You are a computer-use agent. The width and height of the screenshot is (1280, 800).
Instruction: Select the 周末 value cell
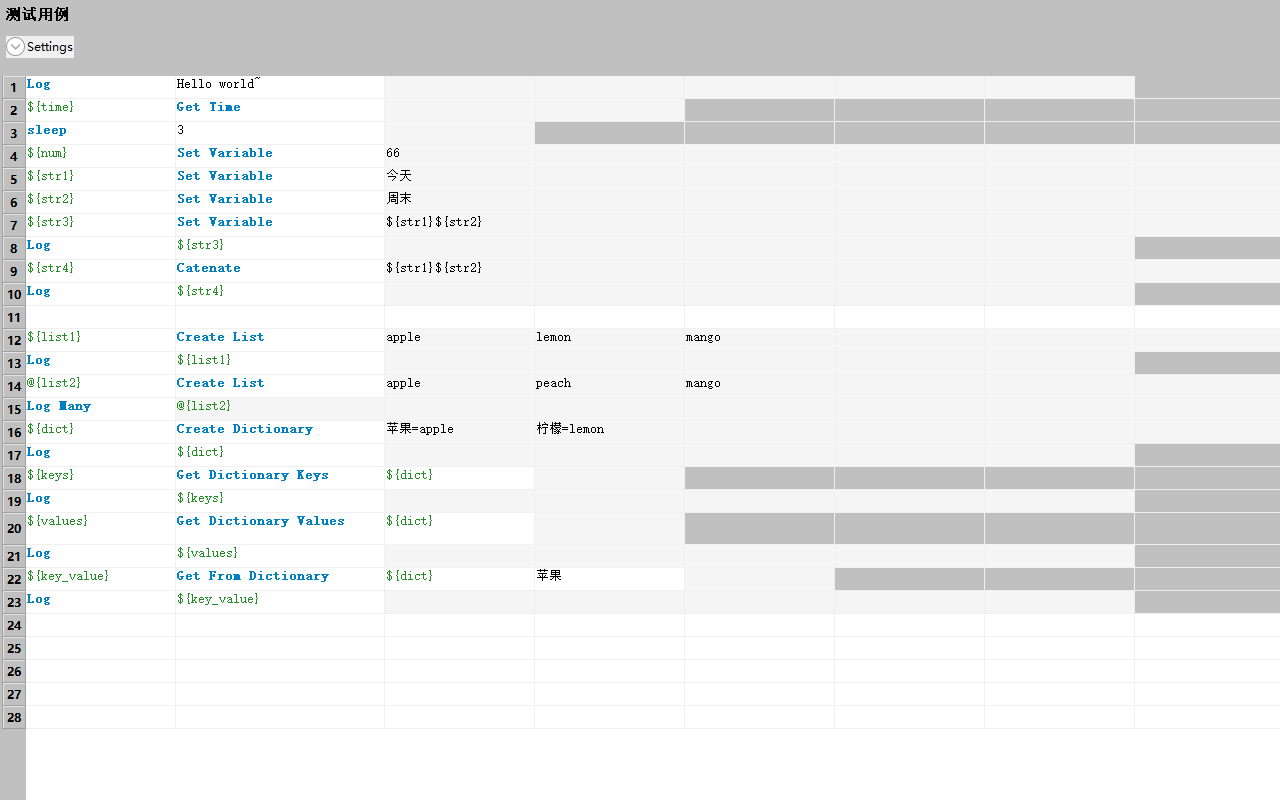coord(459,202)
